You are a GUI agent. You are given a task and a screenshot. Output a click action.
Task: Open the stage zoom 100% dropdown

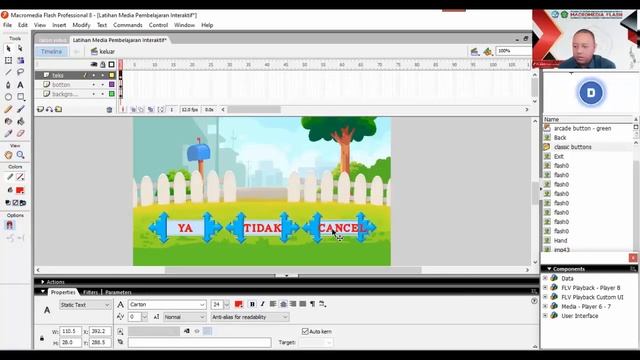point(513,51)
